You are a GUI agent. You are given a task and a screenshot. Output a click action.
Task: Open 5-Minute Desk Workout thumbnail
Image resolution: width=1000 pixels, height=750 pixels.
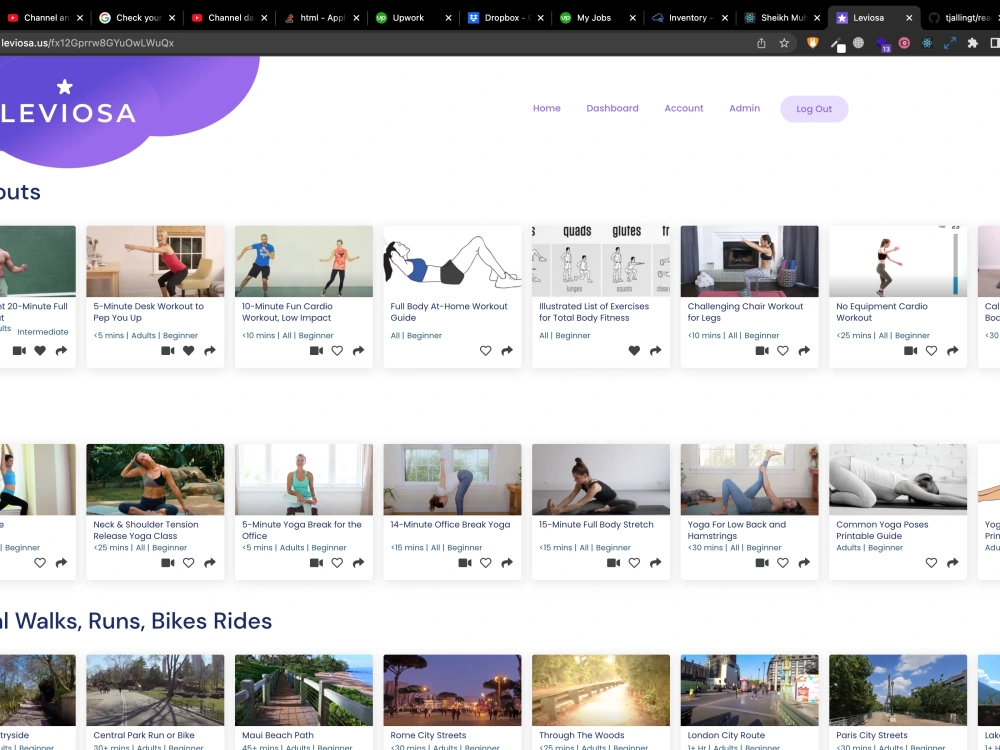pyautogui.click(x=155, y=261)
